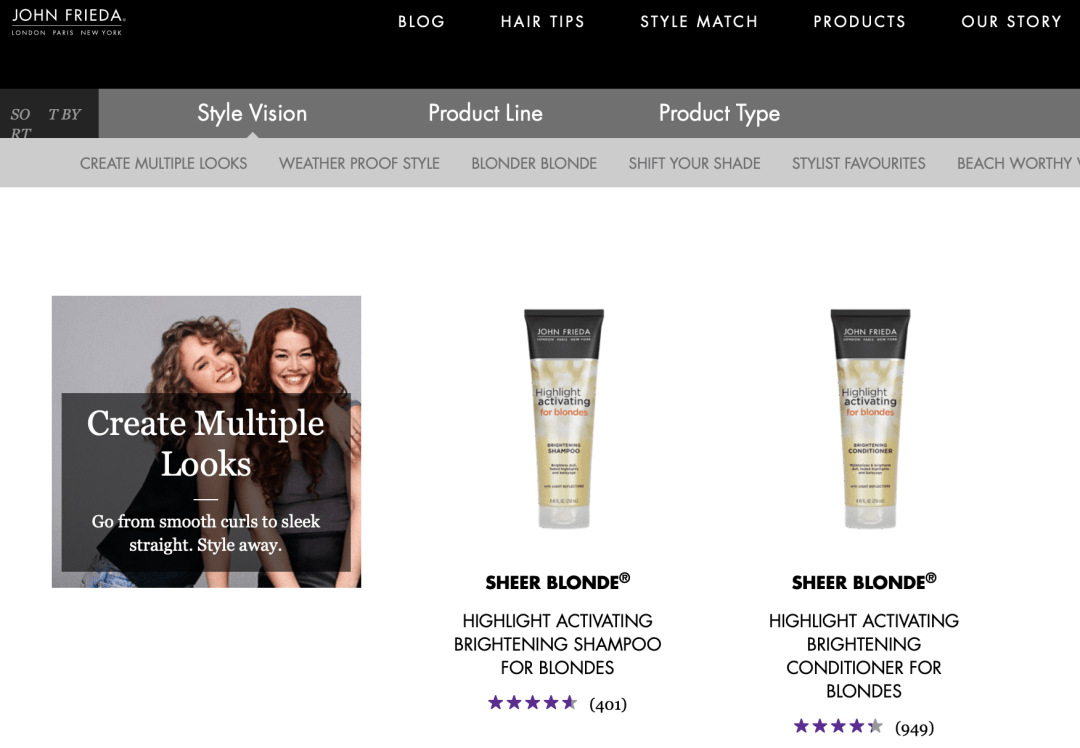Switch to Product Type sort tab
The image size is (1080, 748).
click(719, 113)
